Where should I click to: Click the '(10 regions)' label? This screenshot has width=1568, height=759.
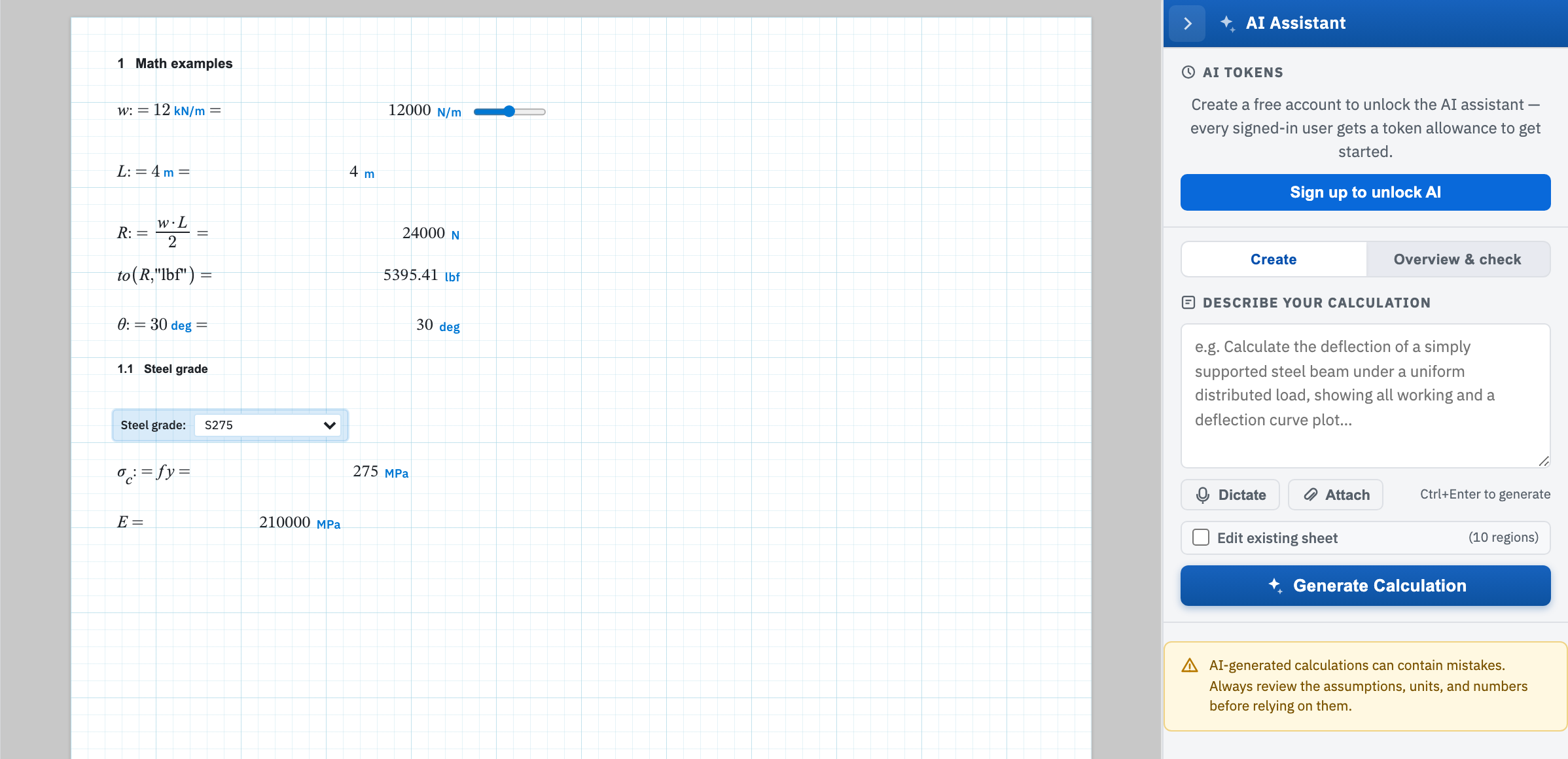click(1503, 537)
